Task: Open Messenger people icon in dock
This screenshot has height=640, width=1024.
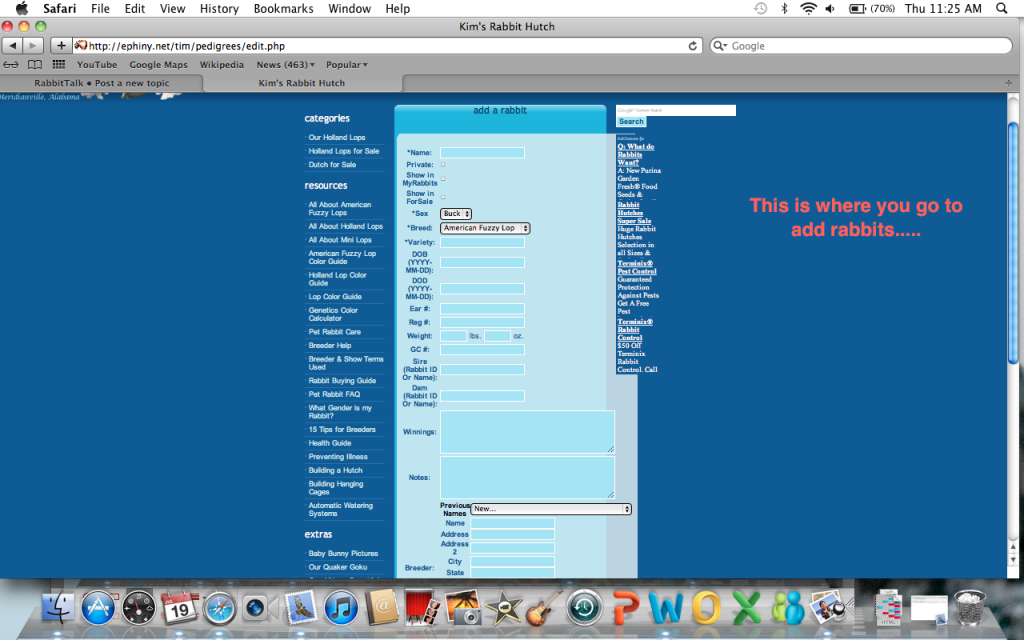Action: [x=787, y=608]
